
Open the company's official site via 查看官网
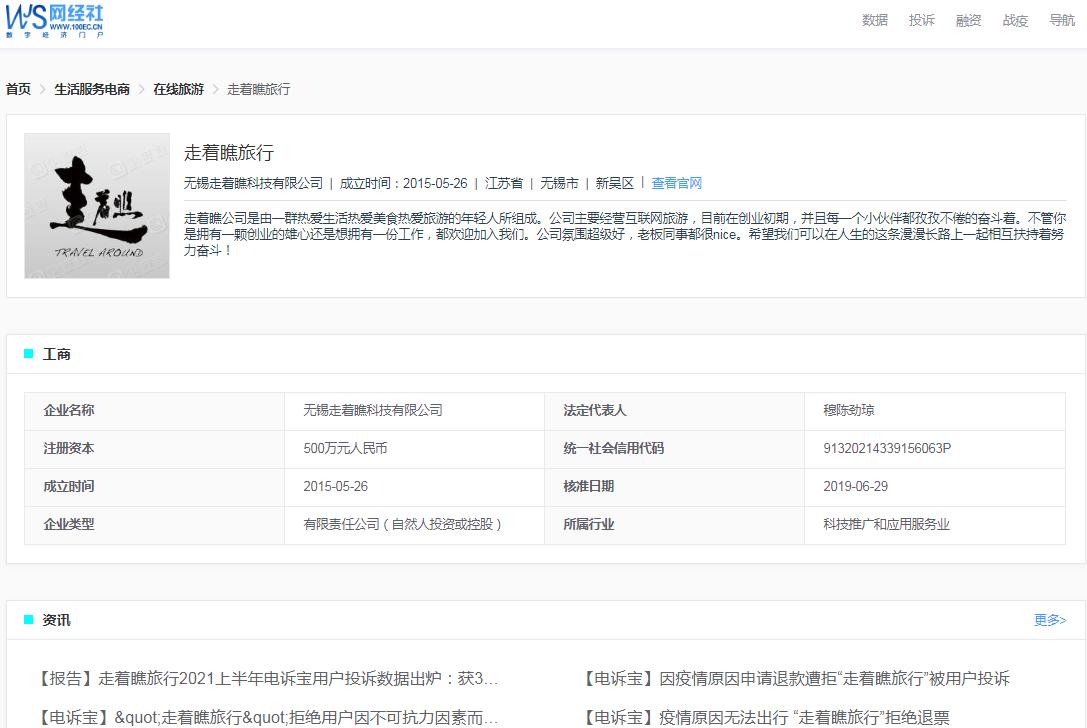coord(678,183)
